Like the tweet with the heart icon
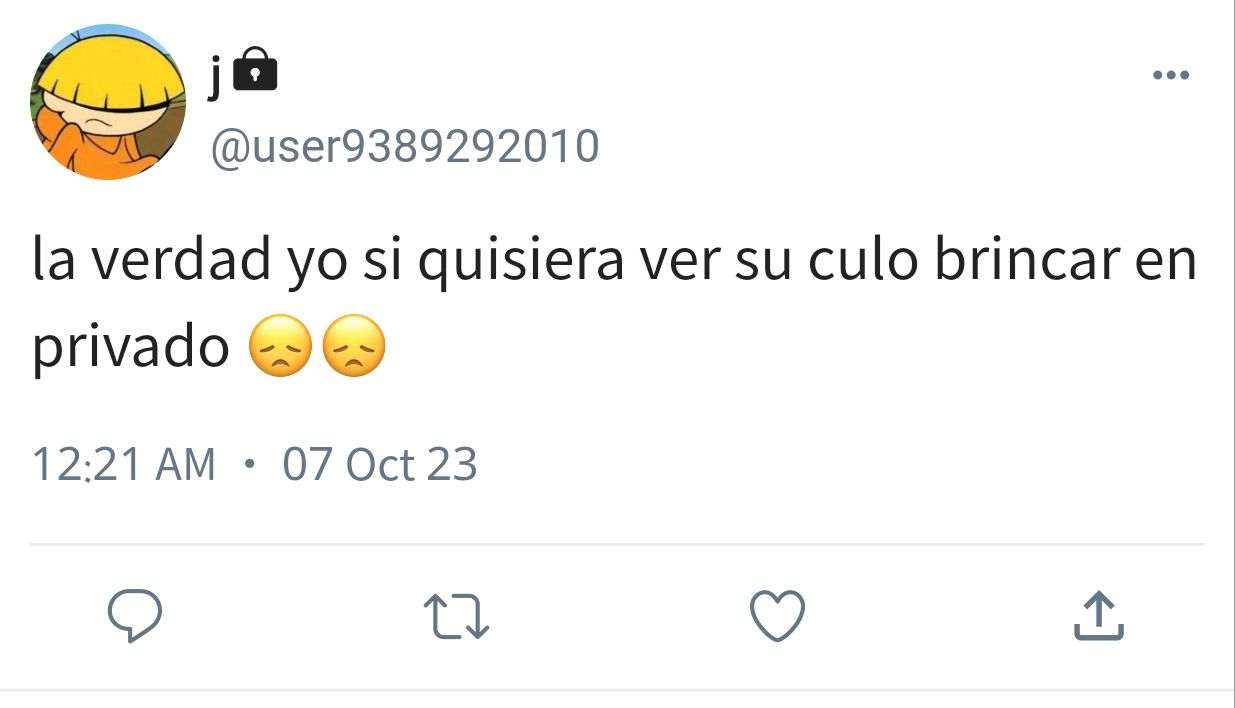This screenshot has width=1235, height=708. (x=777, y=615)
